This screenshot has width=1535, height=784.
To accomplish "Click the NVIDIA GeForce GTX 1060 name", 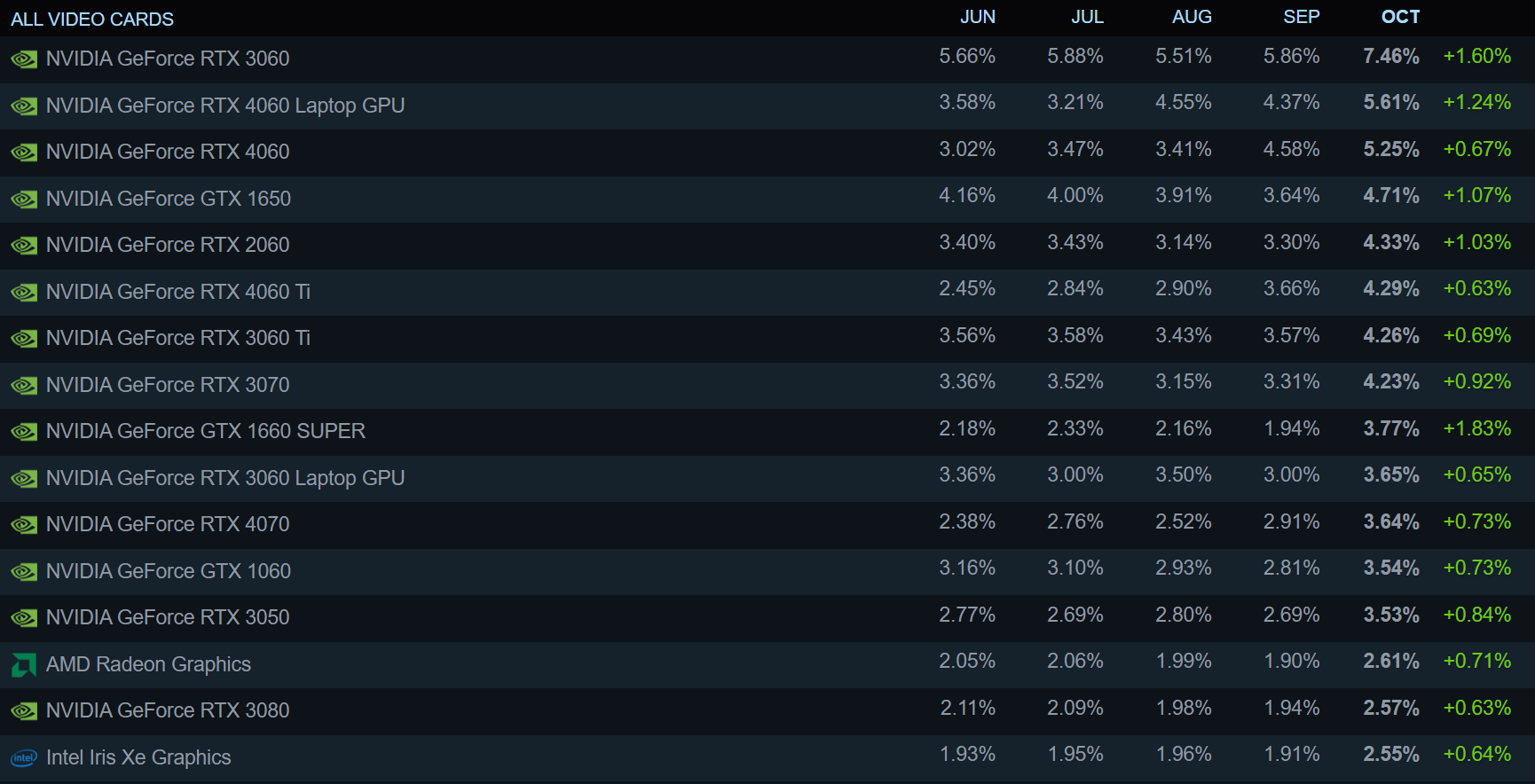I will point(169,571).
